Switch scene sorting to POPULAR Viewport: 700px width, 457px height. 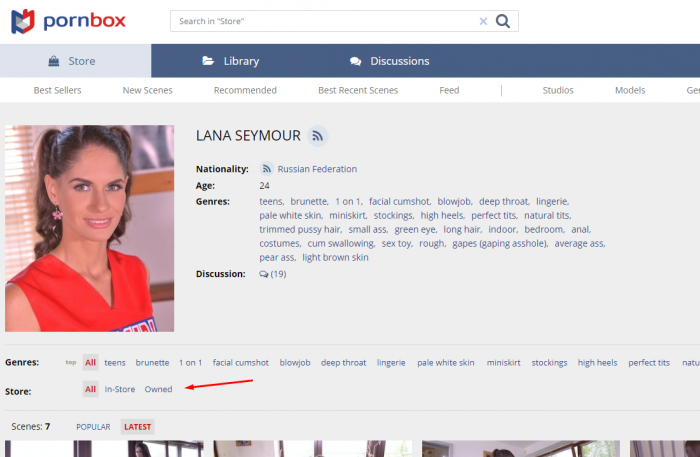[x=93, y=427]
